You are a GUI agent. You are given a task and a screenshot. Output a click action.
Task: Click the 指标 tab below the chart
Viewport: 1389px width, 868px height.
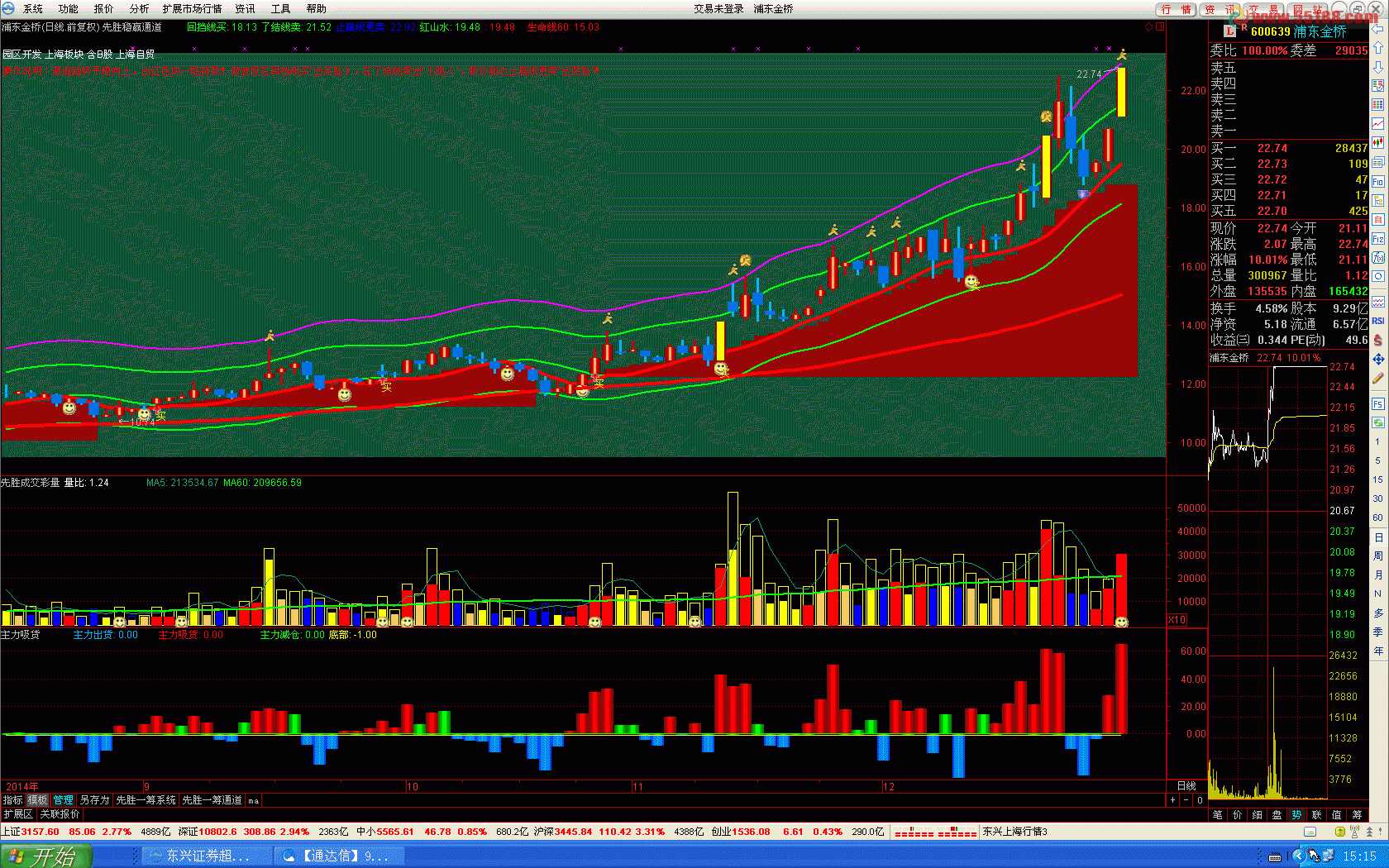(13, 800)
